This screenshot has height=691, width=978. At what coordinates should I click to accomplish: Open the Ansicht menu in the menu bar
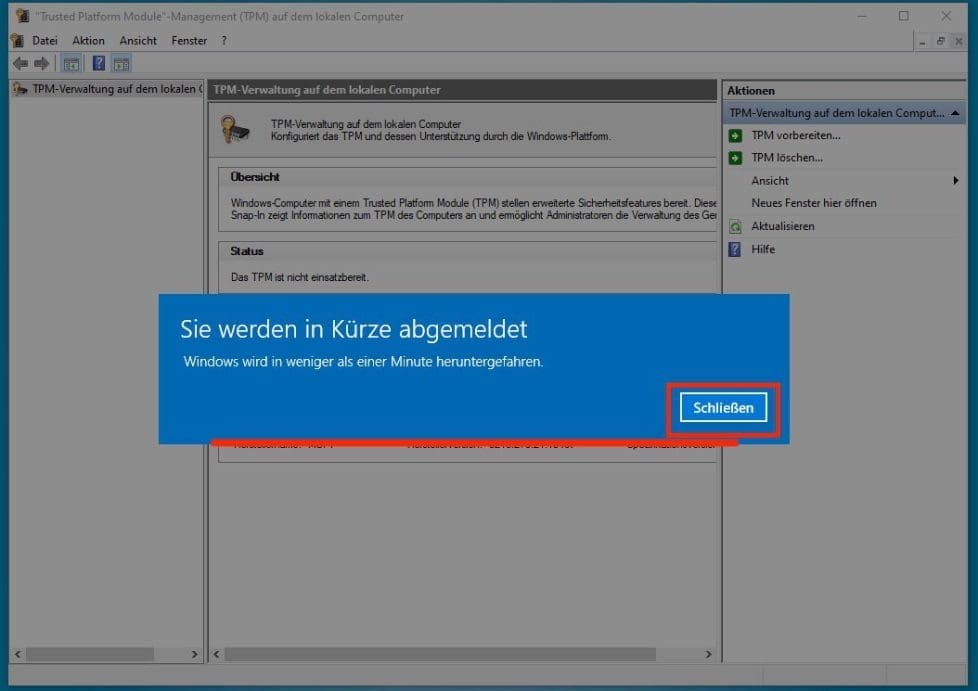138,41
